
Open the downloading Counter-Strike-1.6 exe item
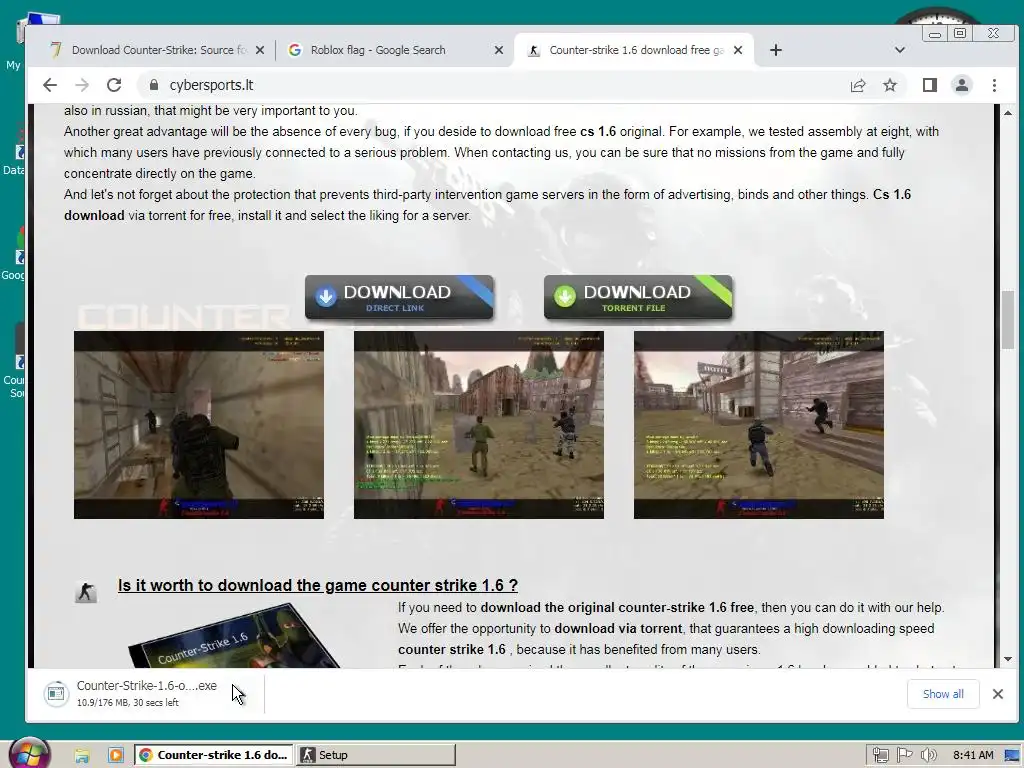[147, 693]
